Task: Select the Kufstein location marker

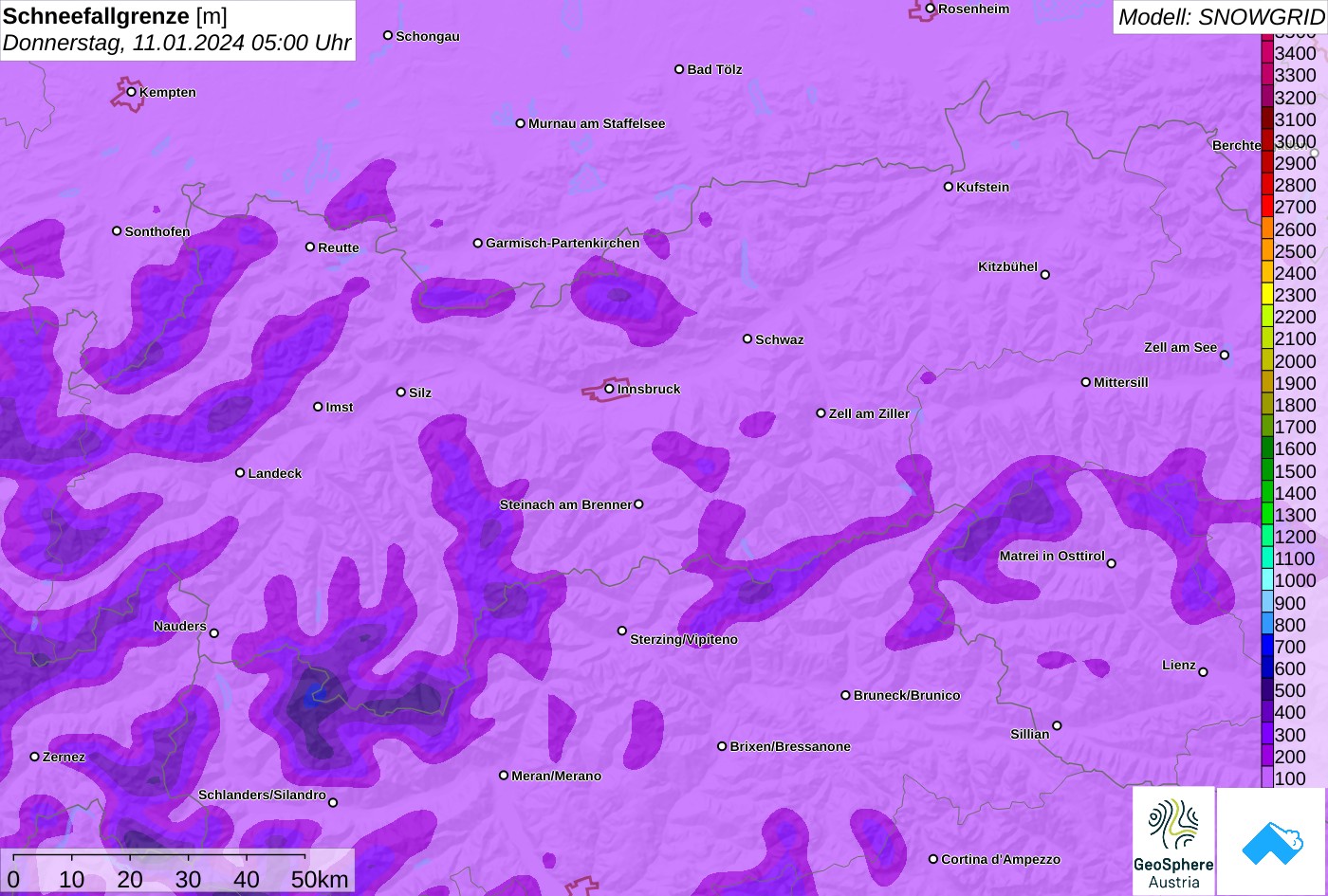Action: pyautogui.click(x=949, y=187)
